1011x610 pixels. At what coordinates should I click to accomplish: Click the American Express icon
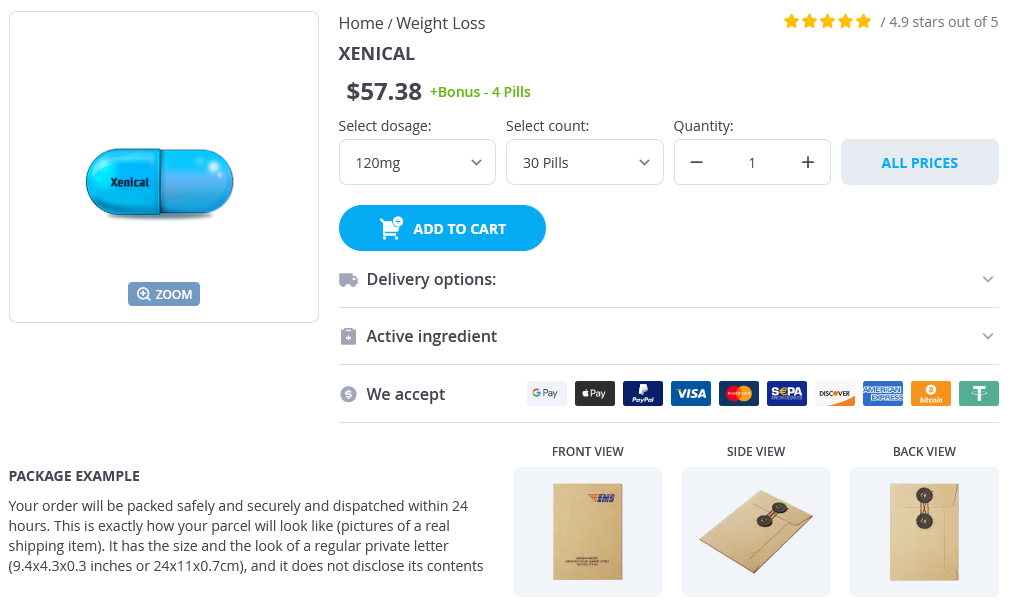pos(882,394)
